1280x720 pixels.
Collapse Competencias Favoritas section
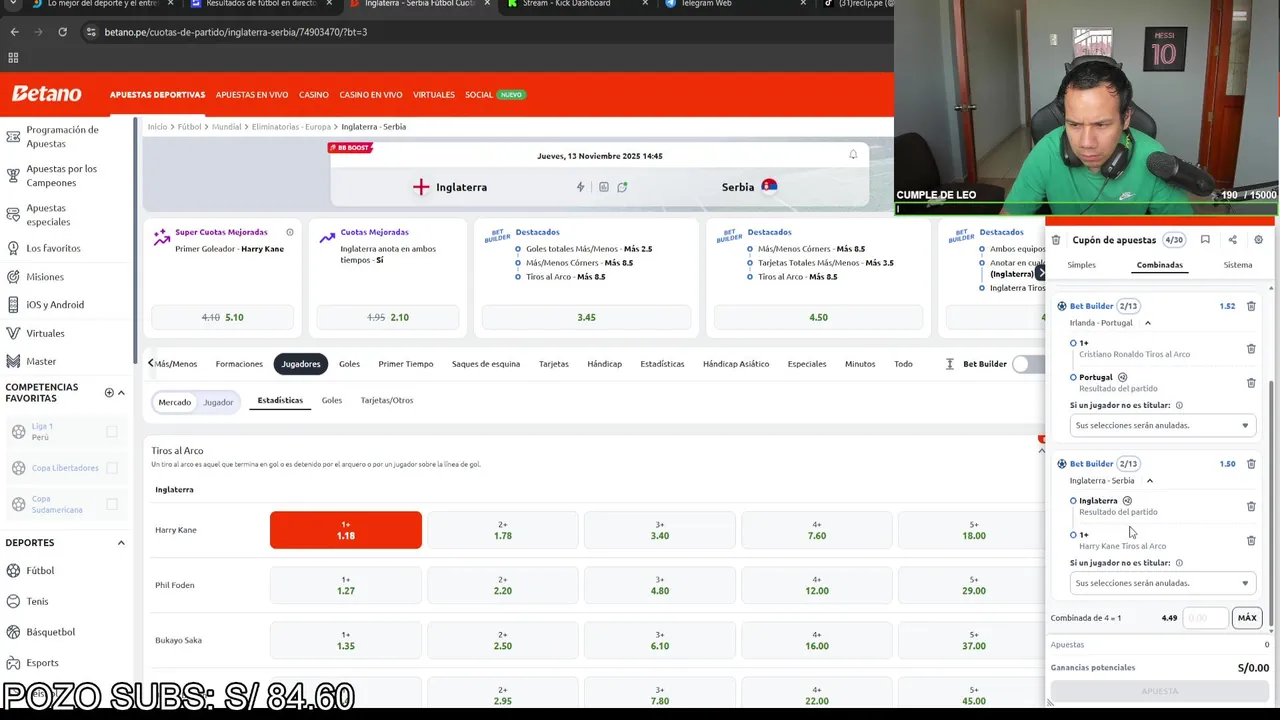point(121,392)
